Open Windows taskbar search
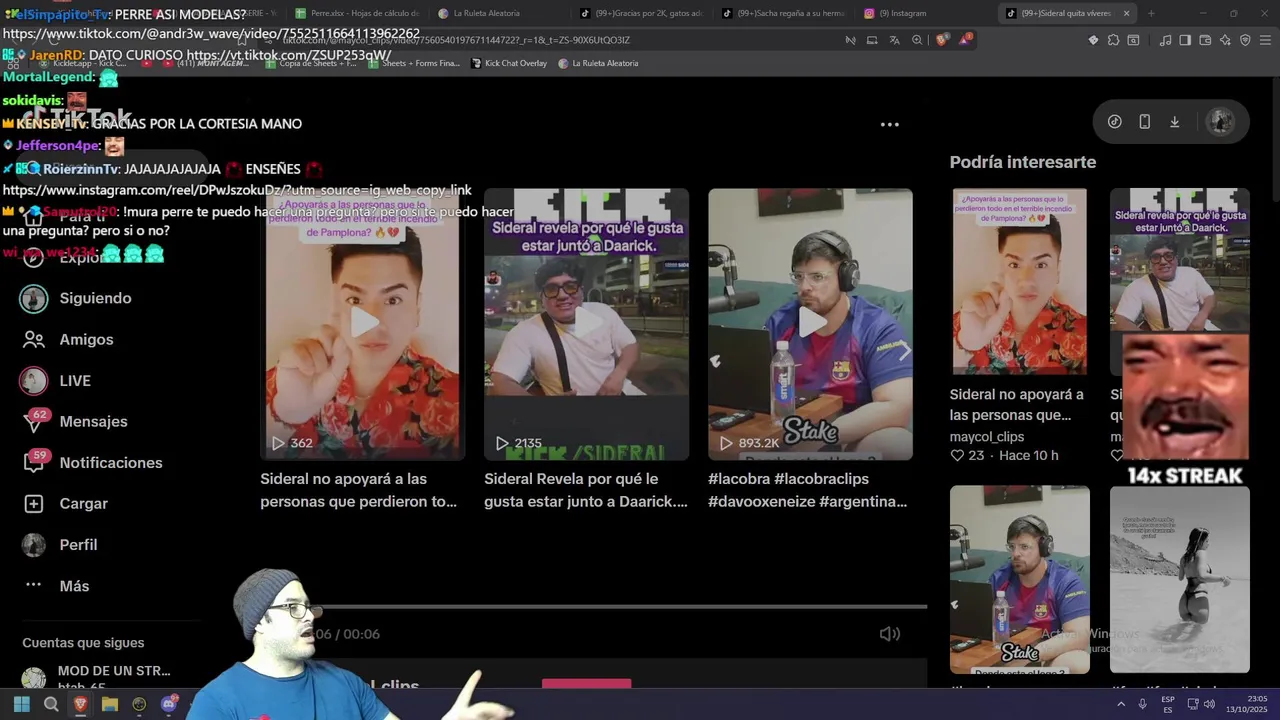This screenshot has height=720, width=1280. click(x=51, y=704)
